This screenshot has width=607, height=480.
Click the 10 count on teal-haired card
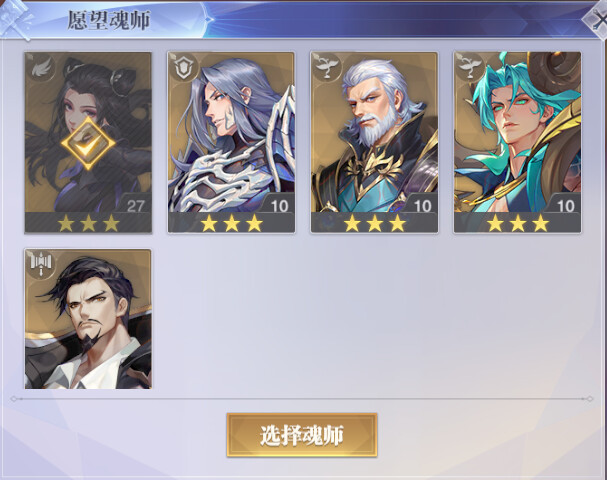pos(566,206)
